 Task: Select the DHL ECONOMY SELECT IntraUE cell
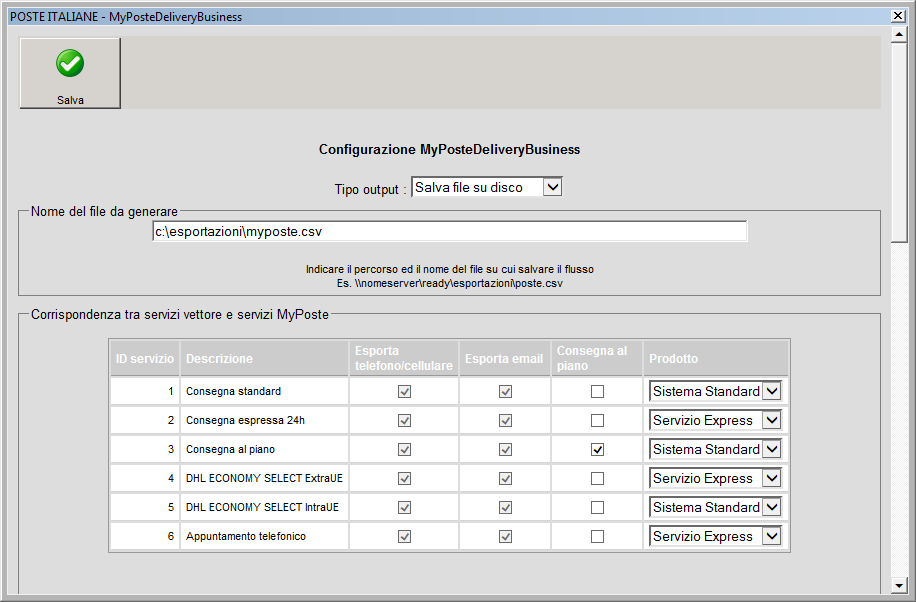(264, 507)
